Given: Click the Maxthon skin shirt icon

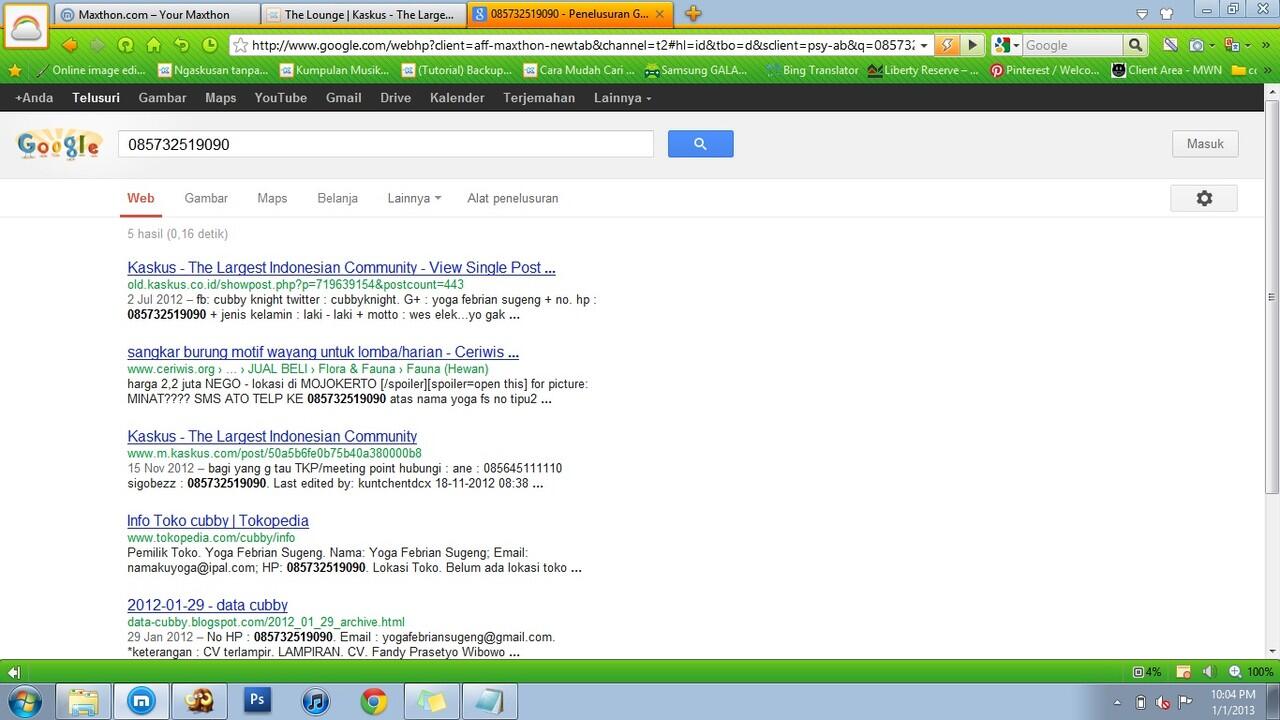Looking at the screenshot, I should 1166,14.
